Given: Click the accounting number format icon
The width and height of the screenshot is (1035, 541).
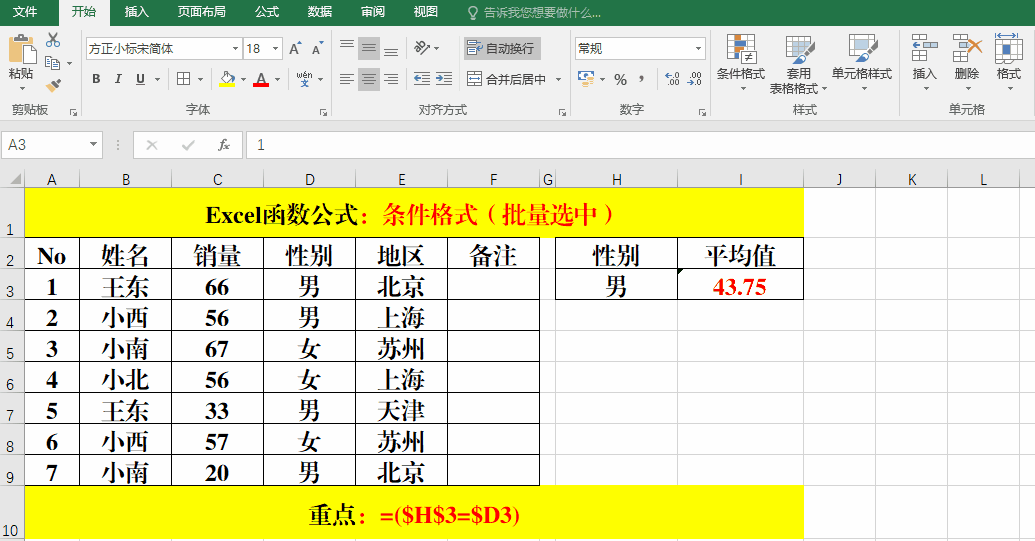Looking at the screenshot, I should pyautogui.click(x=585, y=79).
